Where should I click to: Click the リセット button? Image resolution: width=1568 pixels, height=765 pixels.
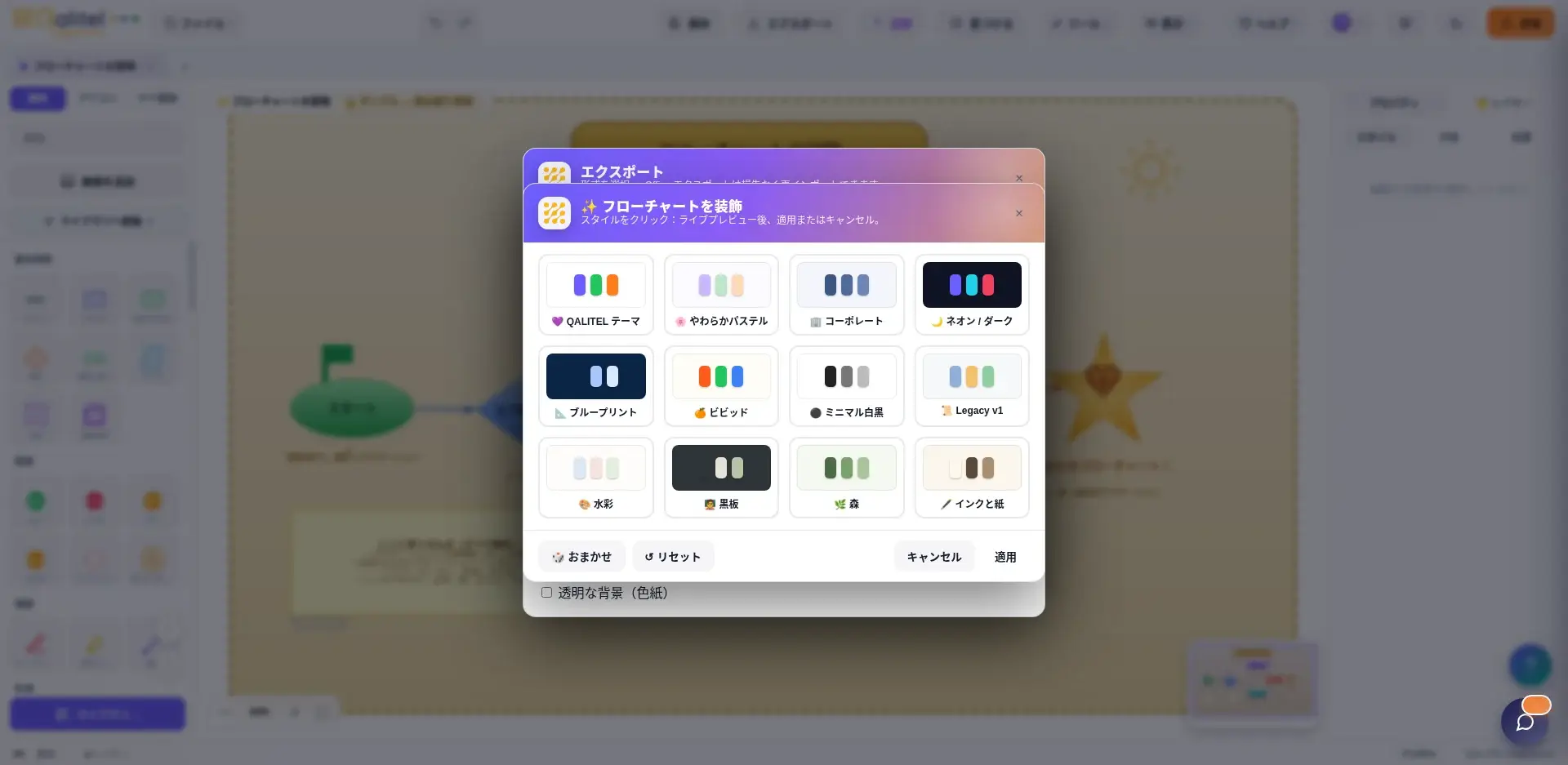pyautogui.click(x=673, y=557)
